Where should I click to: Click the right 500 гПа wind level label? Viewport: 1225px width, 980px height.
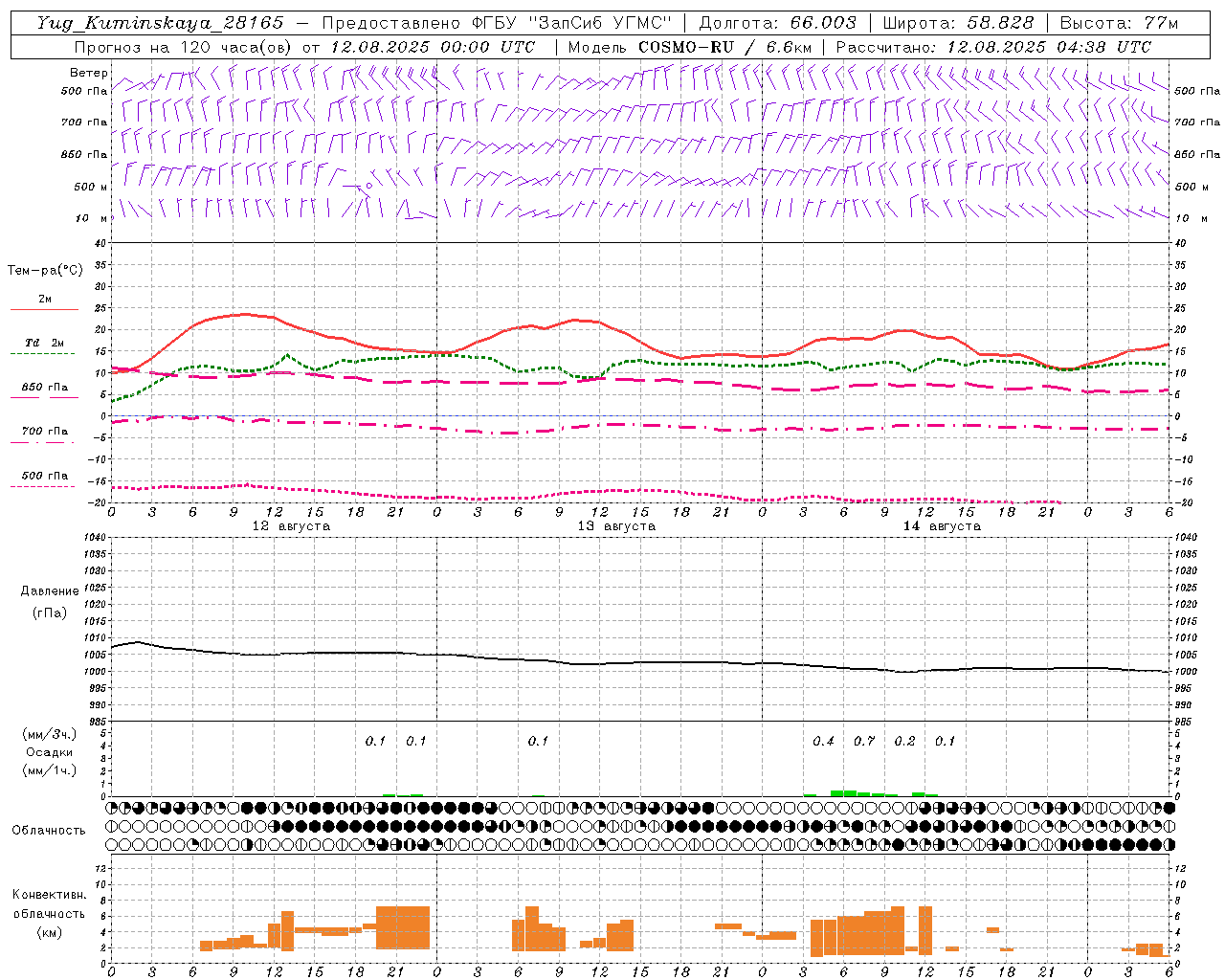pos(1197,91)
